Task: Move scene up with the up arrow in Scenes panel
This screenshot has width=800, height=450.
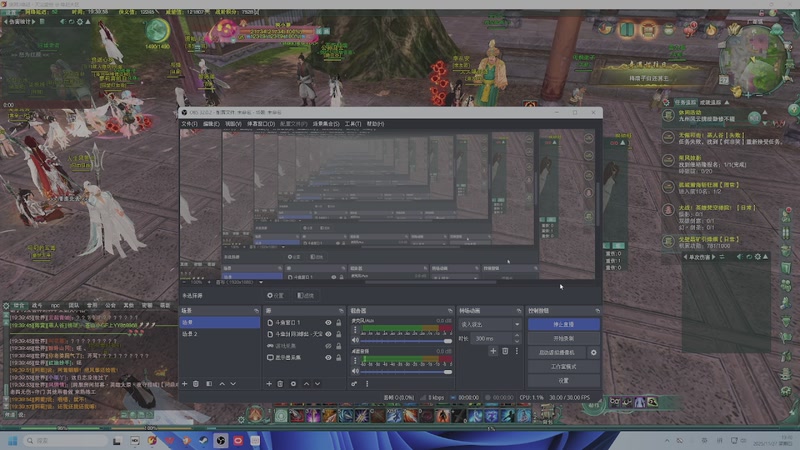Action: tap(222, 384)
